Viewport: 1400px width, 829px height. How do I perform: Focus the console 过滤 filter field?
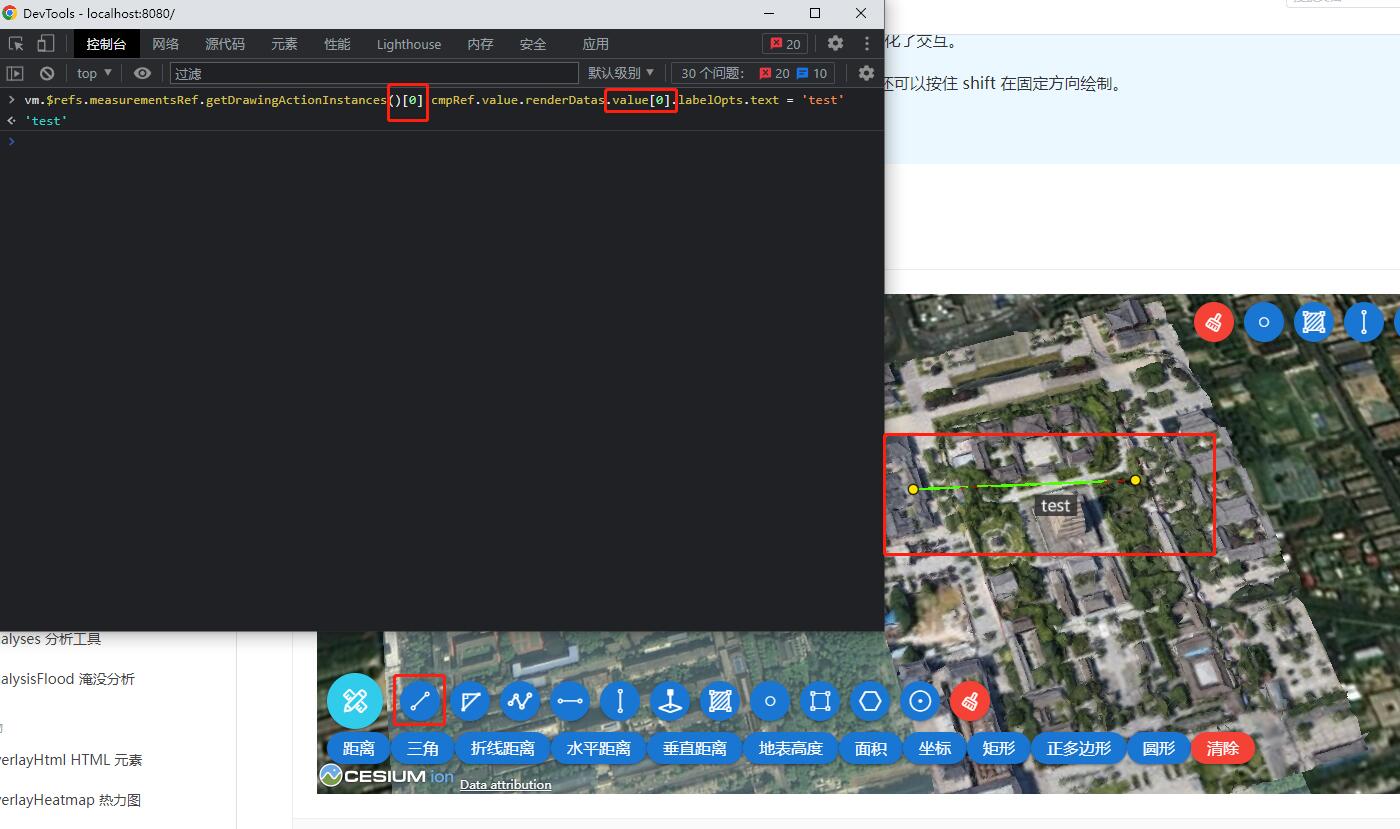374,73
